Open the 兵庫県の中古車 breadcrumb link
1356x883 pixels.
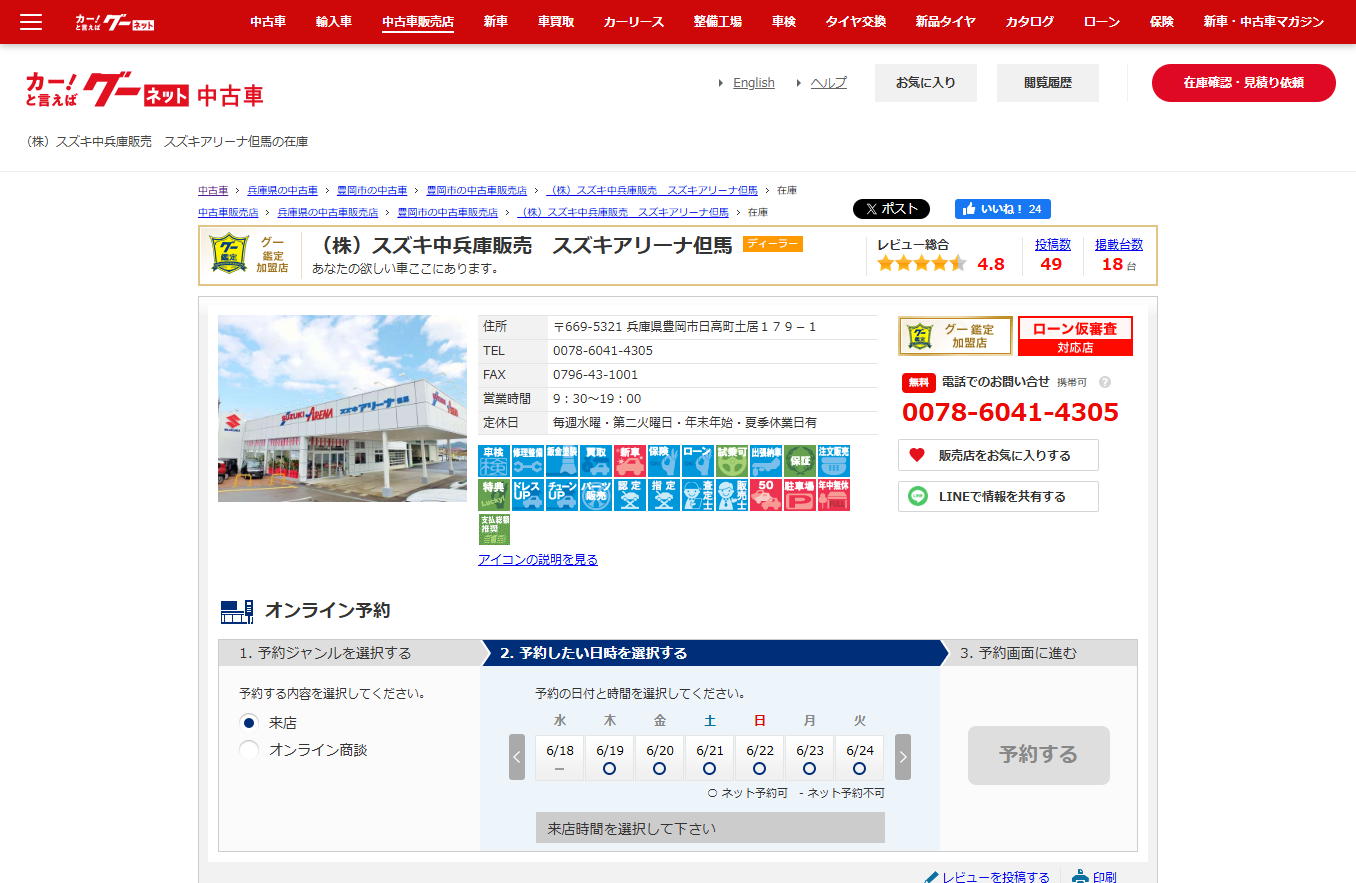[x=282, y=190]
